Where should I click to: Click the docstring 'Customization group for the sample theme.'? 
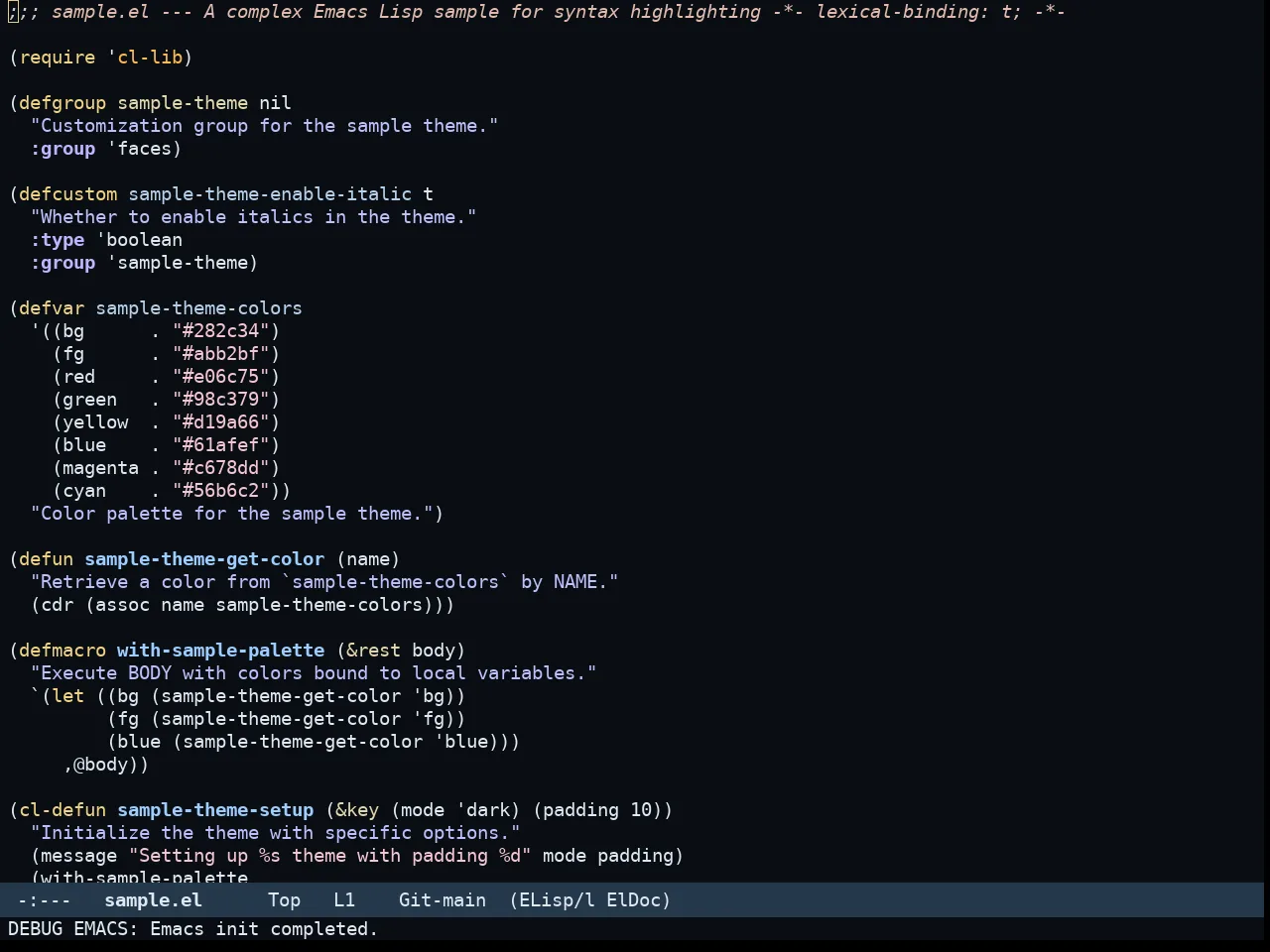click(265, 126)
